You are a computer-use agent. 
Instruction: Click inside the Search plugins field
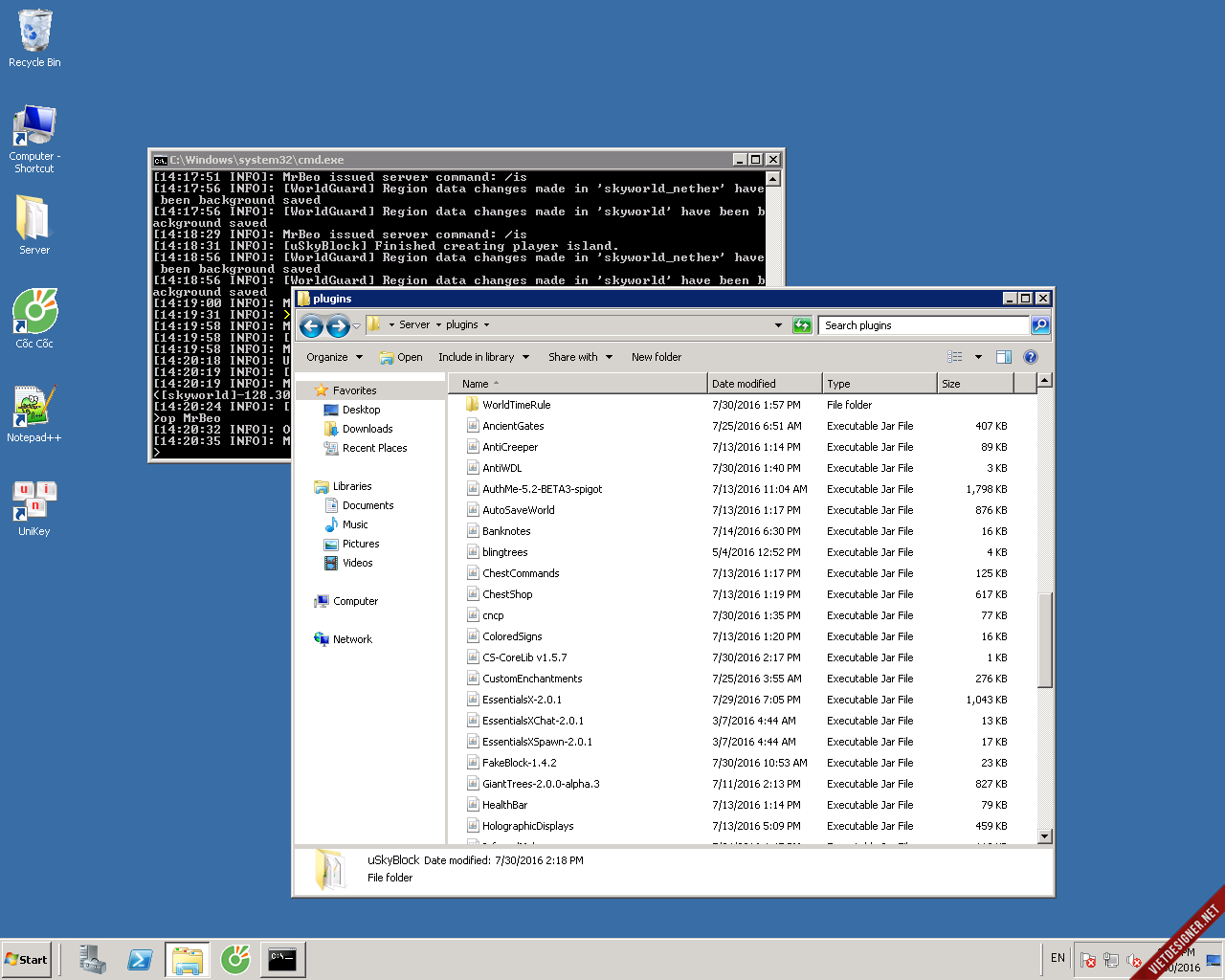[923, 325]
